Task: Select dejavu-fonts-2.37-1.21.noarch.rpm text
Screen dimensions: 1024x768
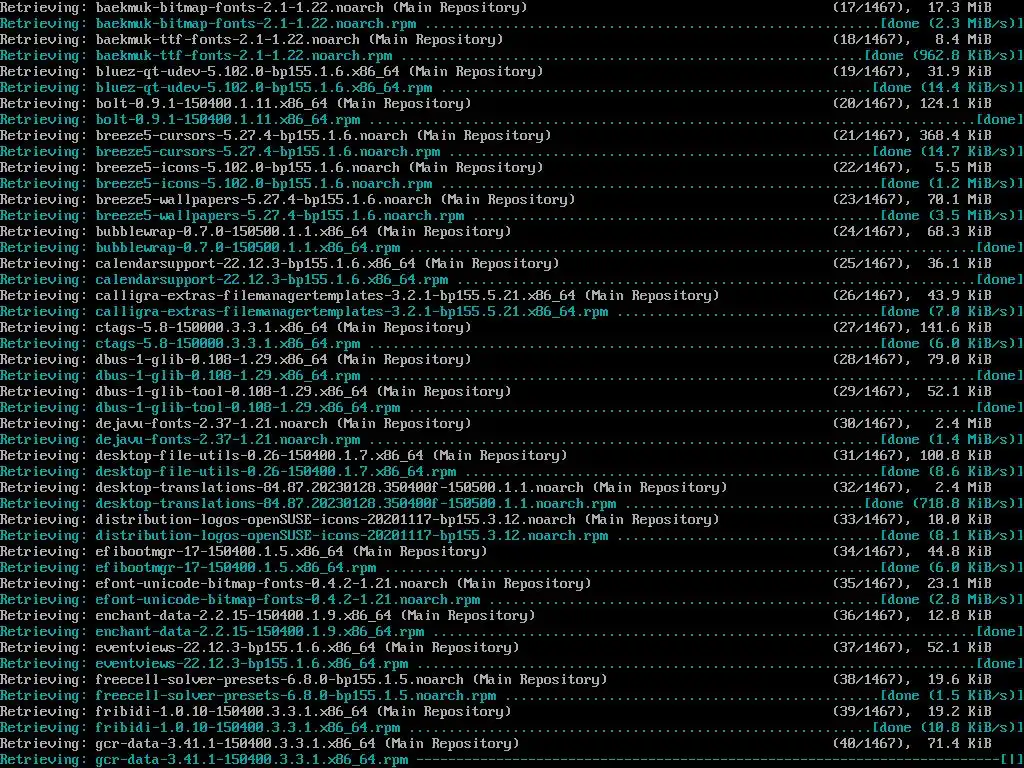Action: coord(228,440)
